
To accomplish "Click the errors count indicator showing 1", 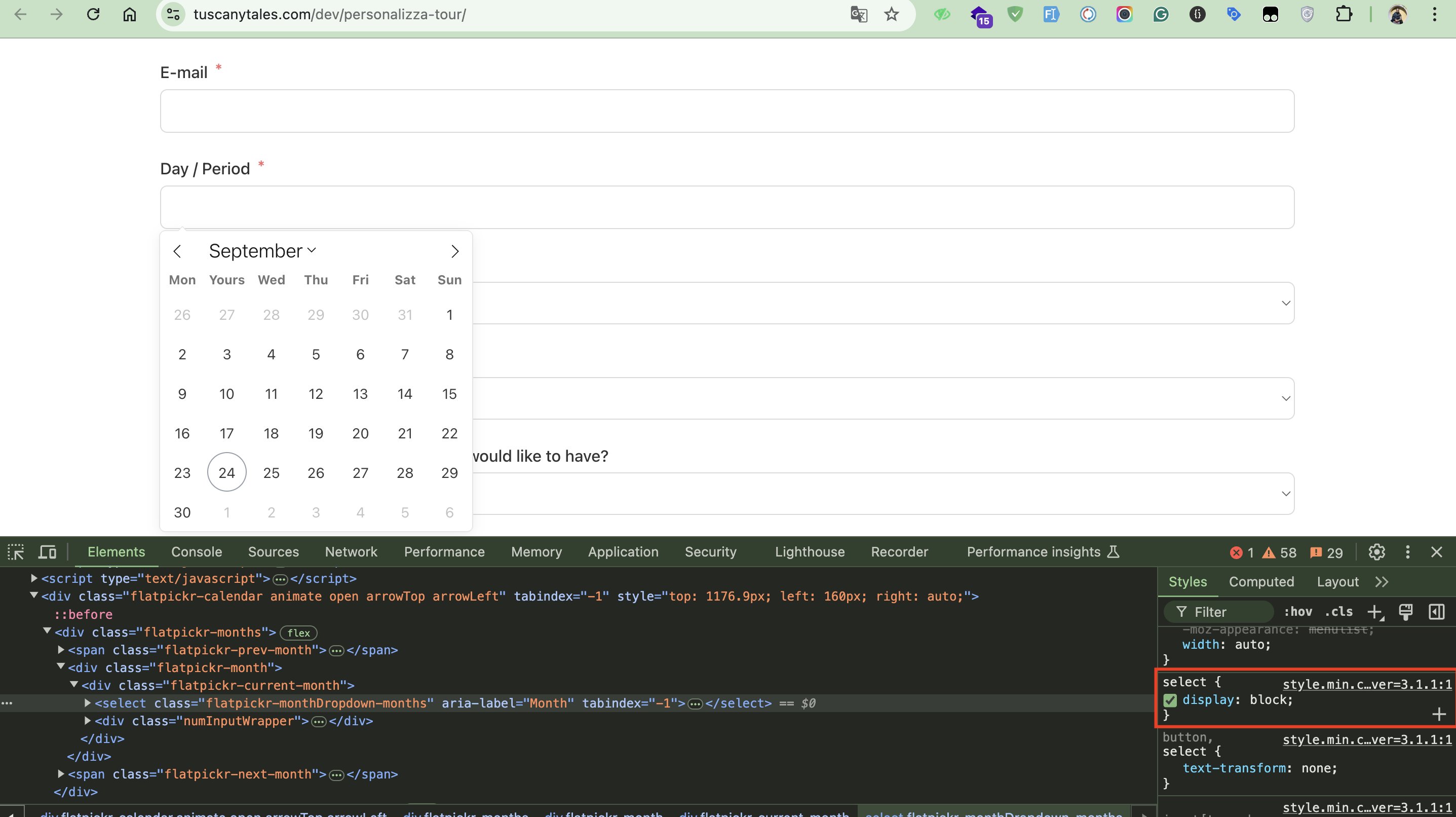I will [x=1242, y=552].
